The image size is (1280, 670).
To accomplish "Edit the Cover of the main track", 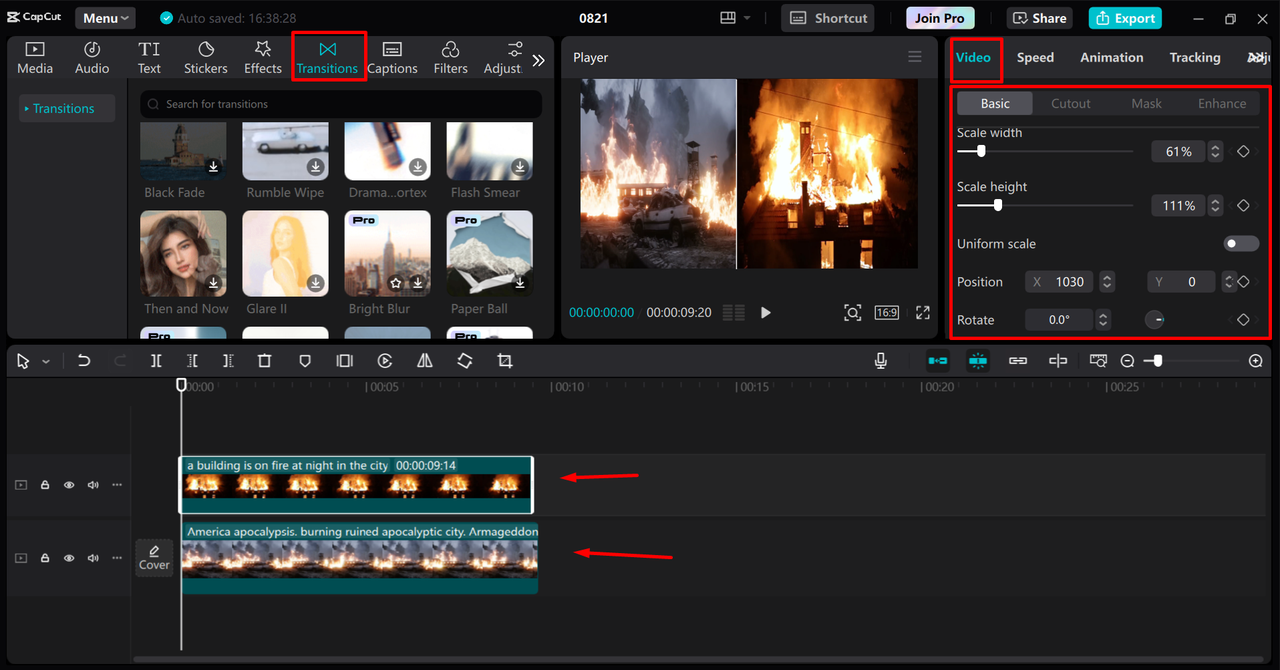I will click(154, 557).
